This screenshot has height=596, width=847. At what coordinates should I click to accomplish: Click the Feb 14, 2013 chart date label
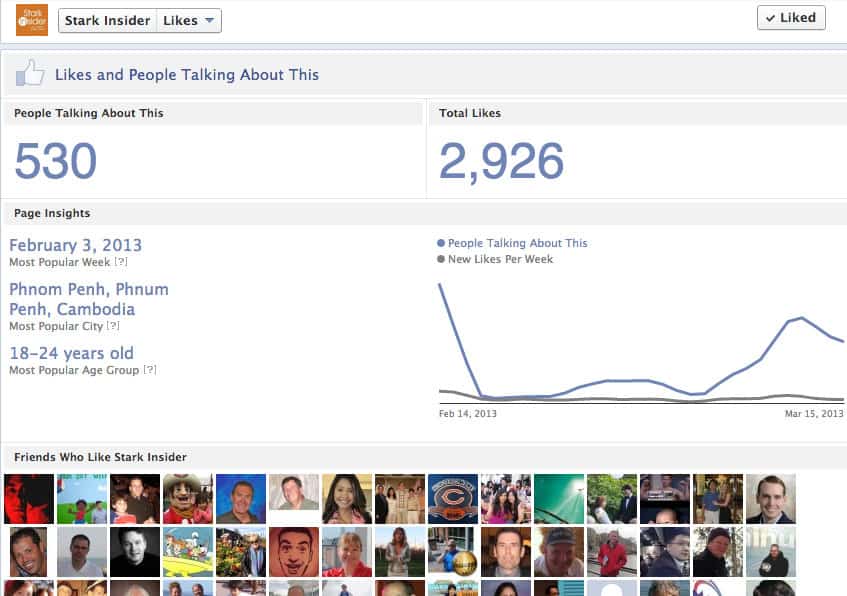(x=467, y=413)
